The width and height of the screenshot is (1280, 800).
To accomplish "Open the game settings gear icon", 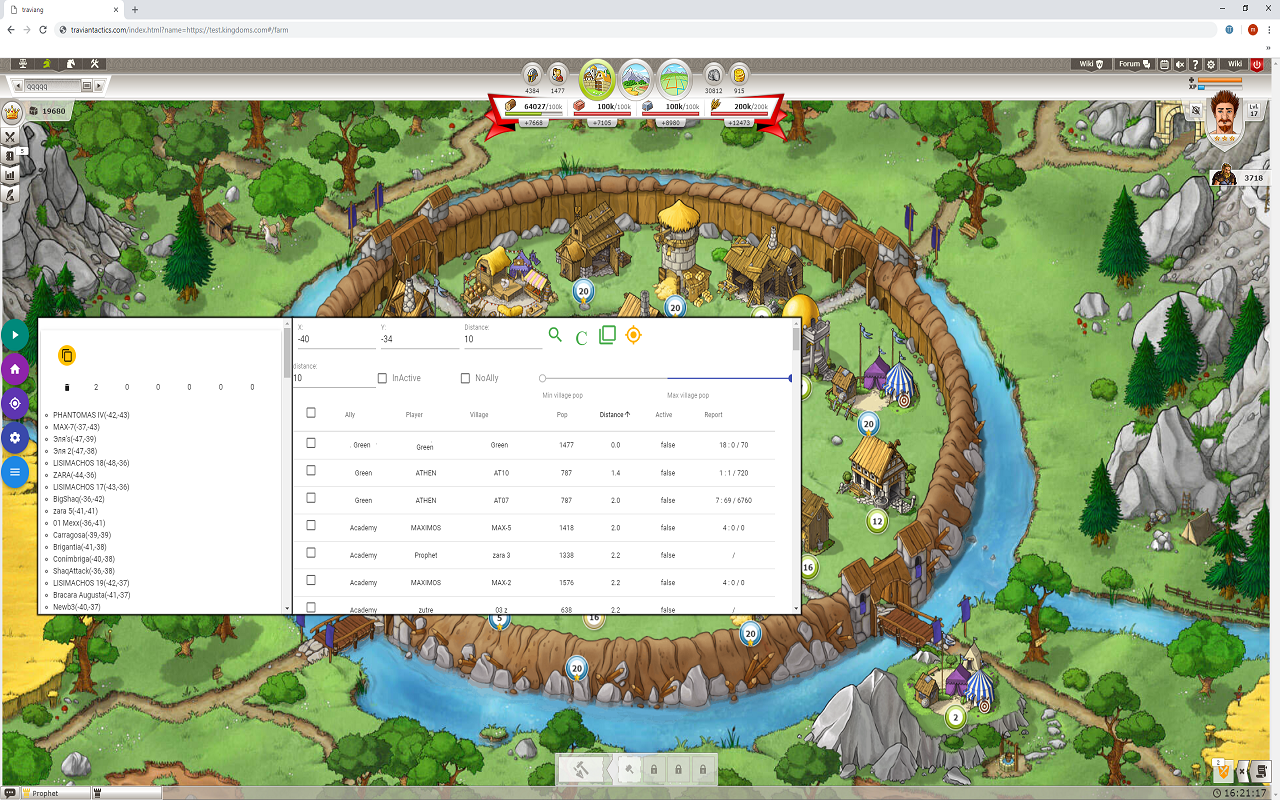I will (x=1211, y=64).
